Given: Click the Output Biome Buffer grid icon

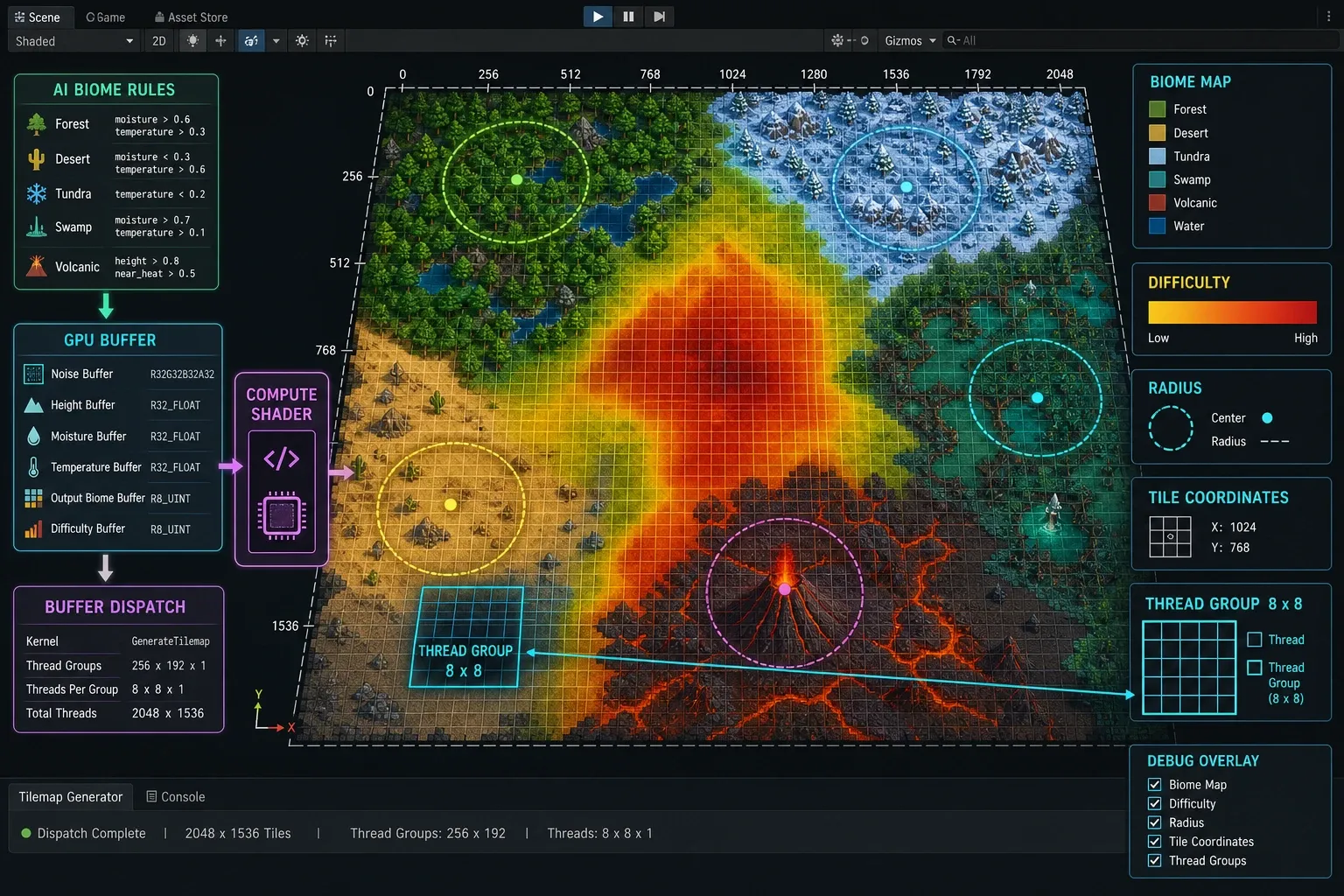Looking at the screenshot, I should click(33, 498).
